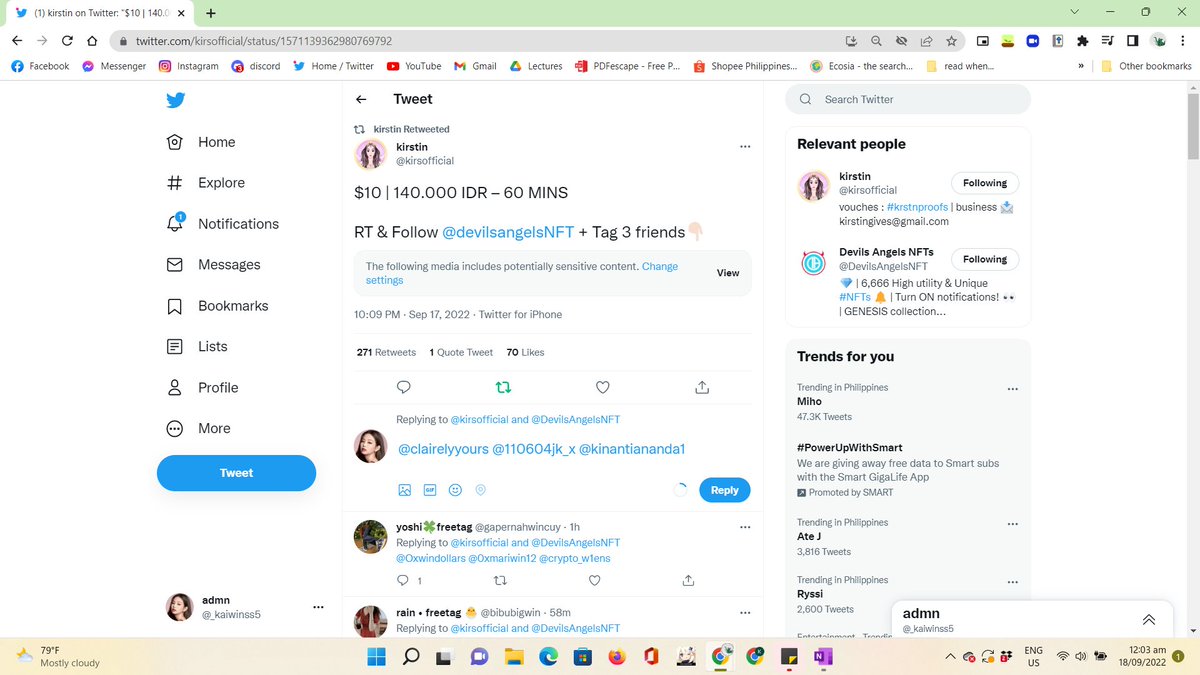This screenshot has height=675, width=1200.
Task: Open options for the Ryssi trend
Action: tap(1012, 581)
